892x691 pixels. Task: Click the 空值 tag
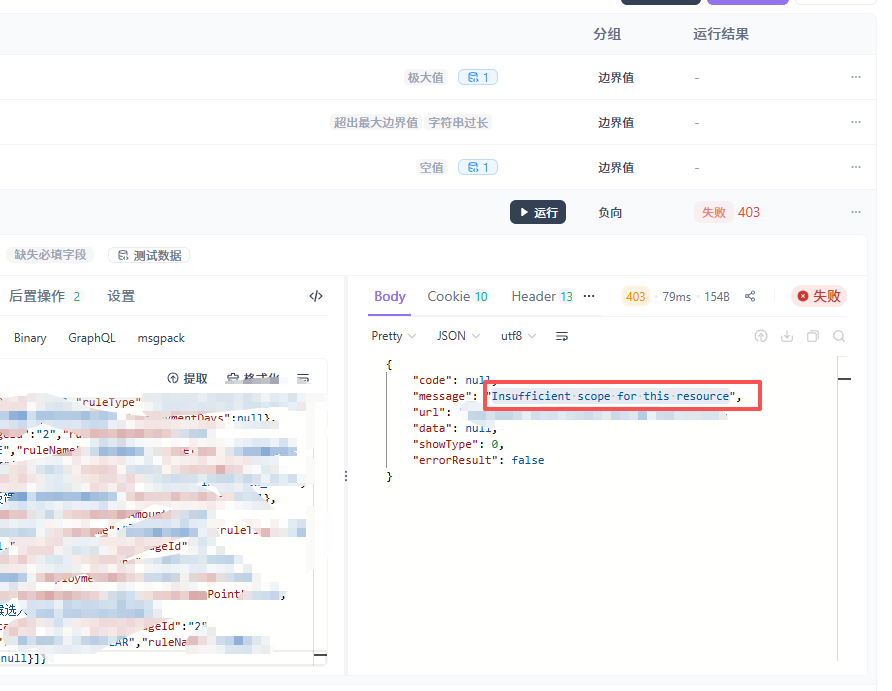pos(431,167)
